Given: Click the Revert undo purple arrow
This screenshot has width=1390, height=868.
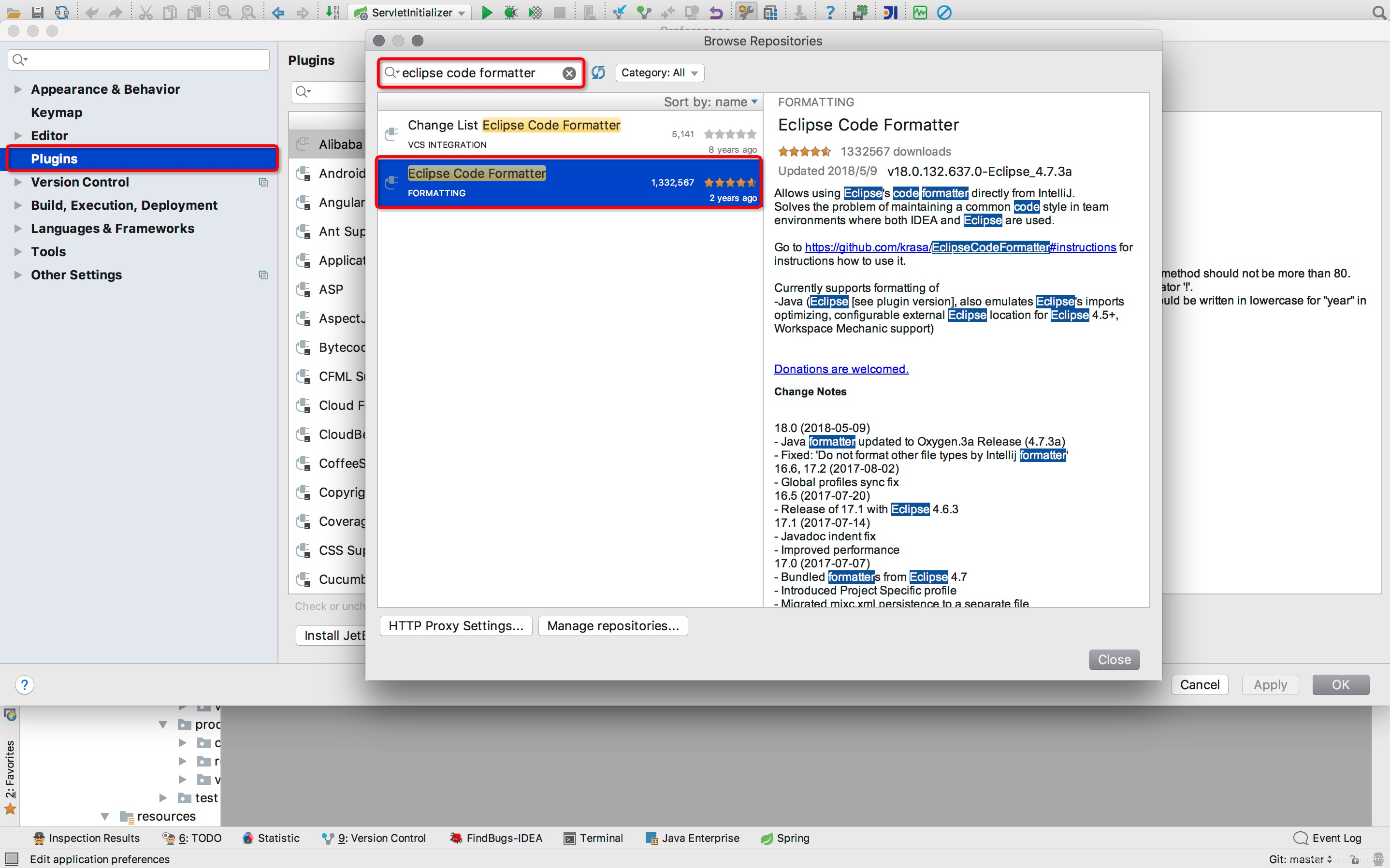Looking at the screenshot, I should (716, 12).
